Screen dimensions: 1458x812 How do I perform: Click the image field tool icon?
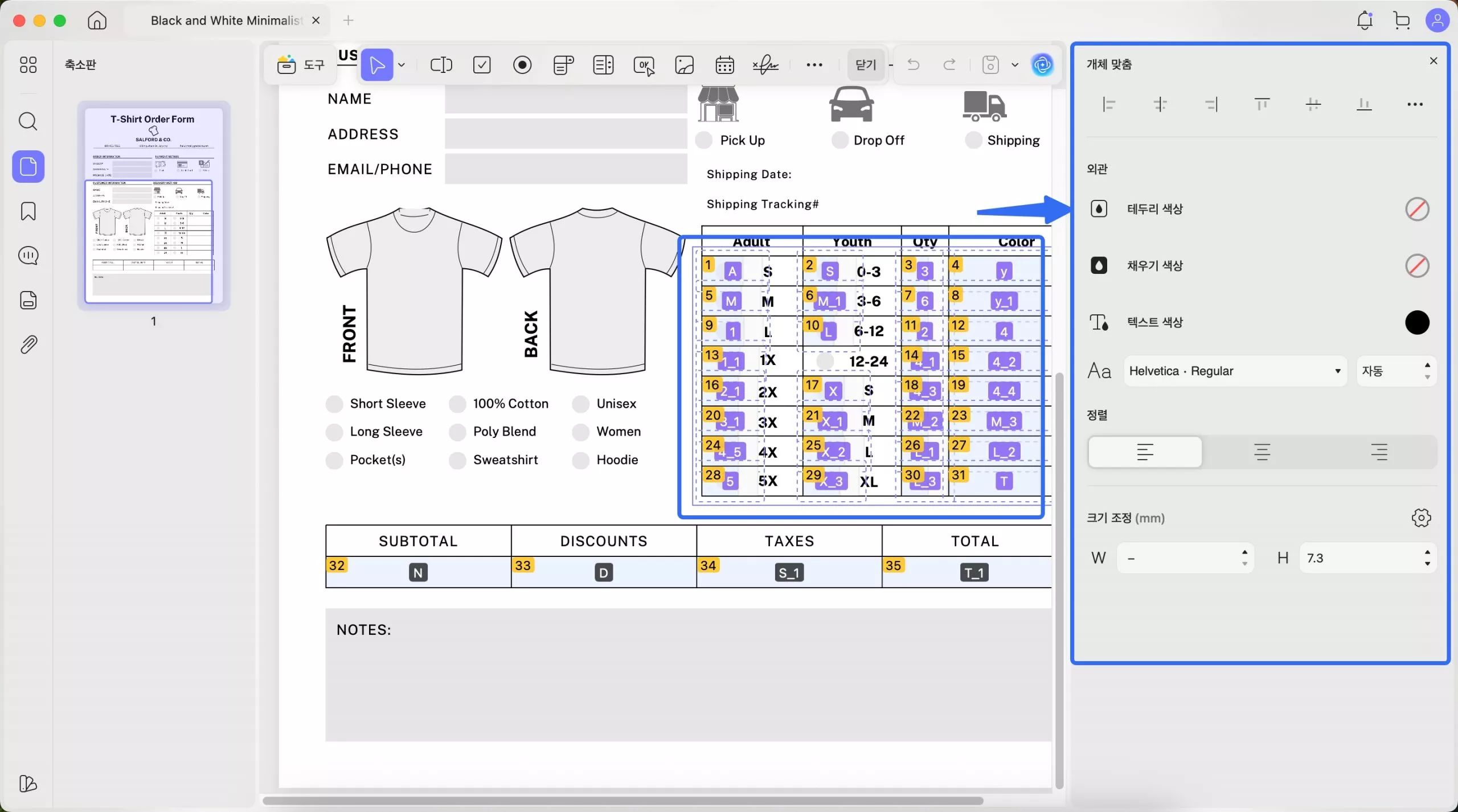click(684, 65)
